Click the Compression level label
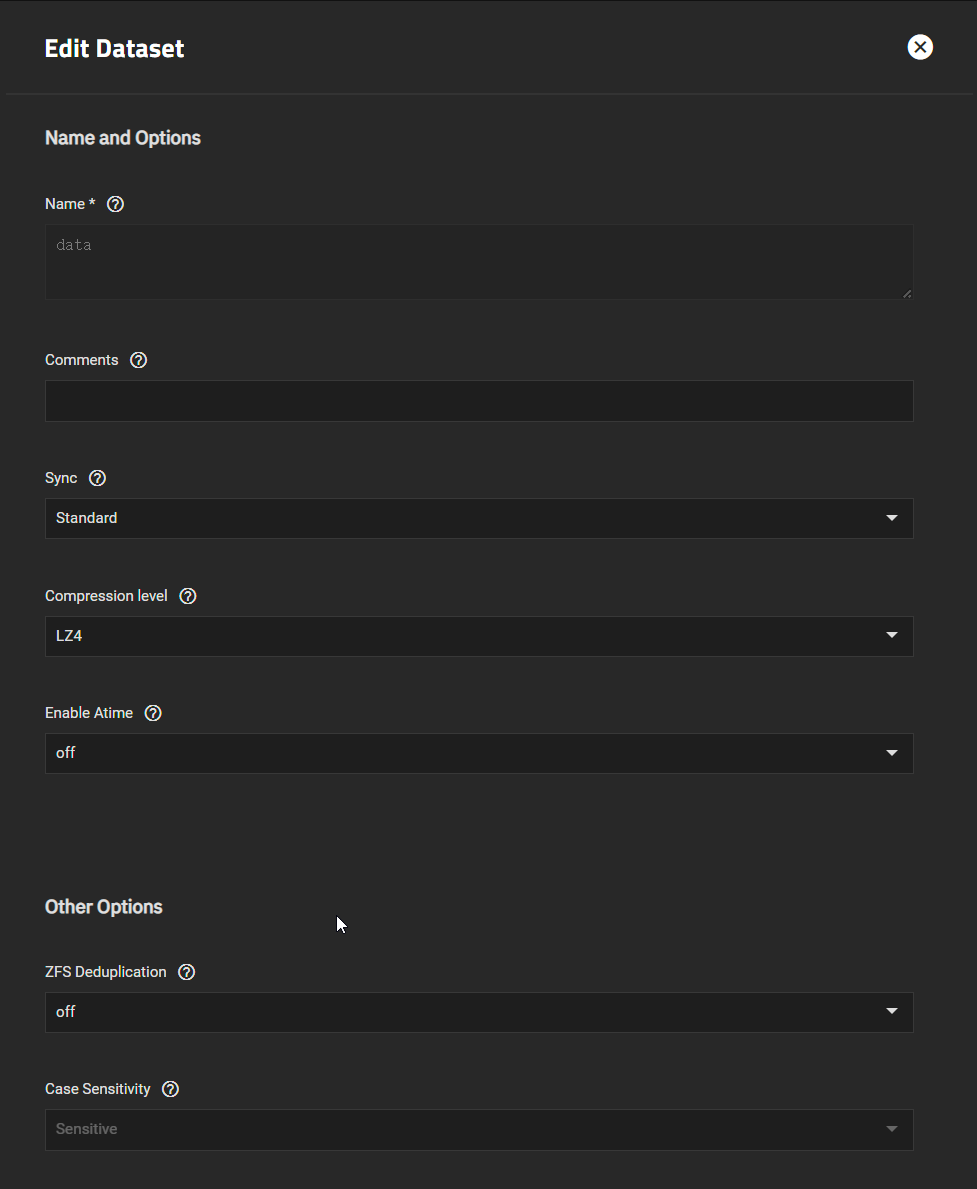 click(x=106, y=596)
